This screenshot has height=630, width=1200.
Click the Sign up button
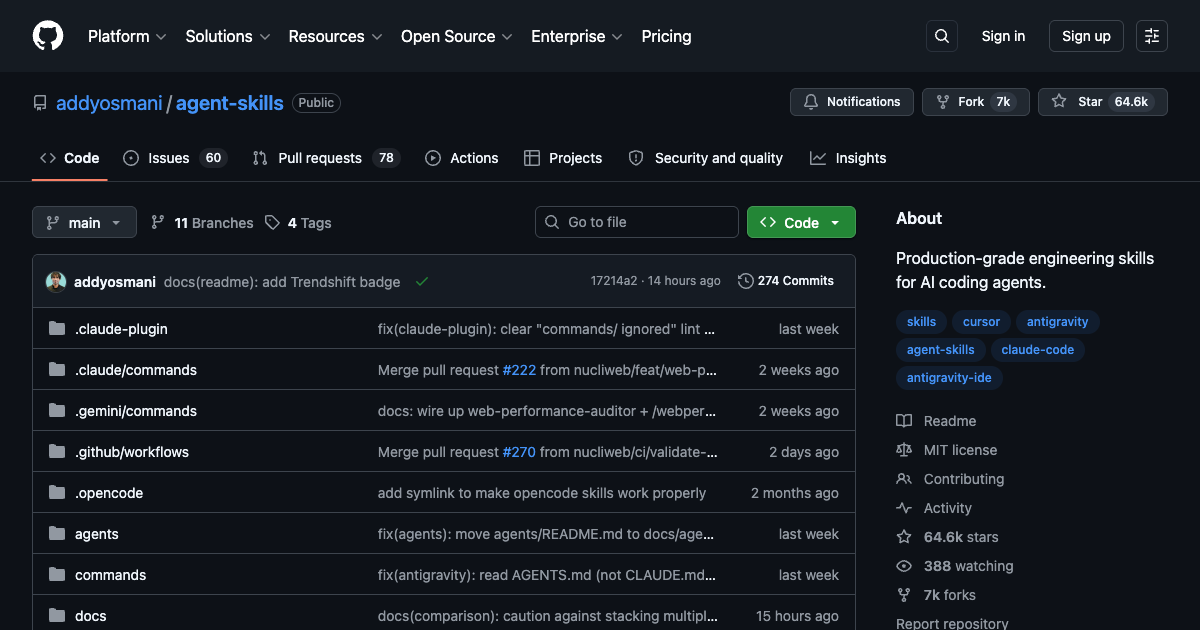point(1086,36)
